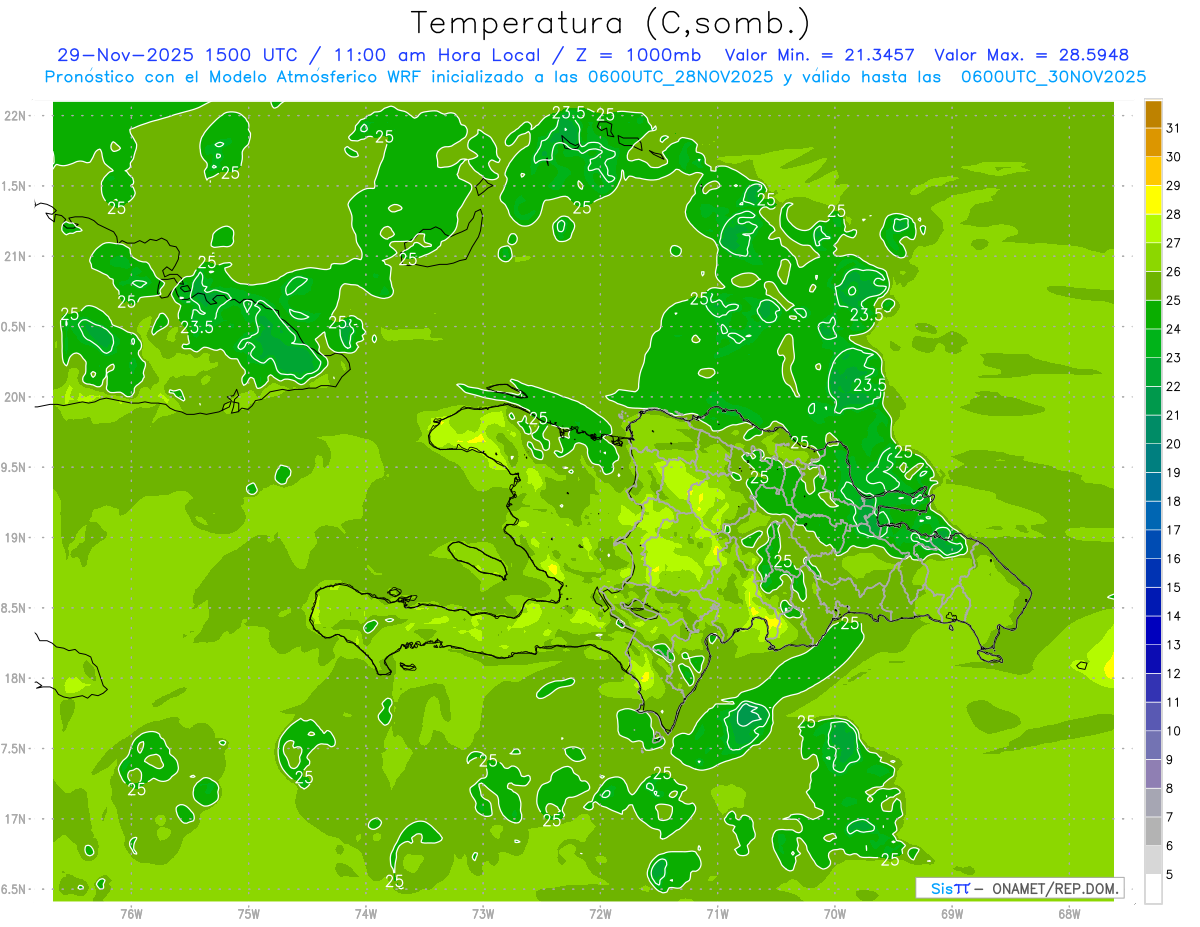Click the legend value '21'

pyautogui.click(x=1174, y=415)
